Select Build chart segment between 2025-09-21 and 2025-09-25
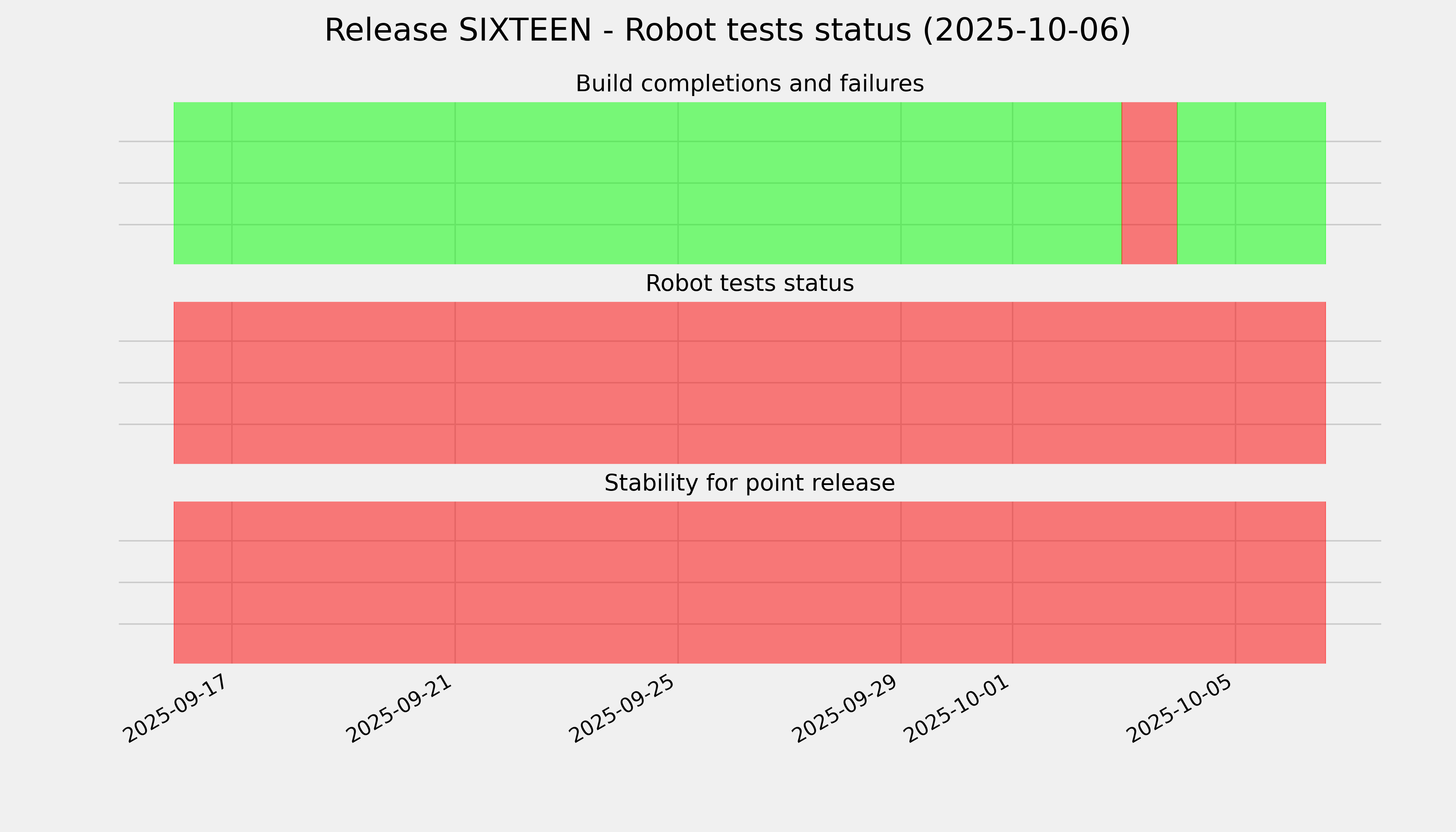 pyautogui.click(x=566, y=183)
